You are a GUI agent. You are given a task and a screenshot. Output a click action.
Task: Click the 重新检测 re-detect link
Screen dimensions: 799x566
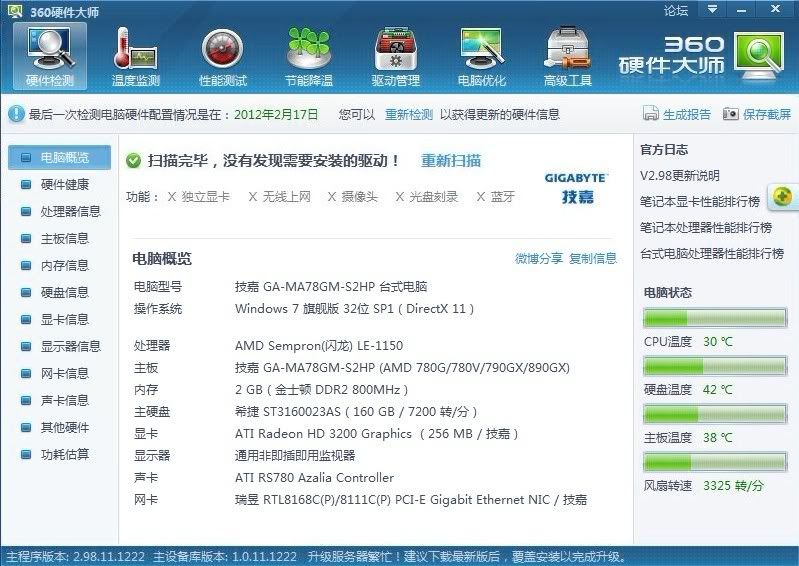[409, 114]
